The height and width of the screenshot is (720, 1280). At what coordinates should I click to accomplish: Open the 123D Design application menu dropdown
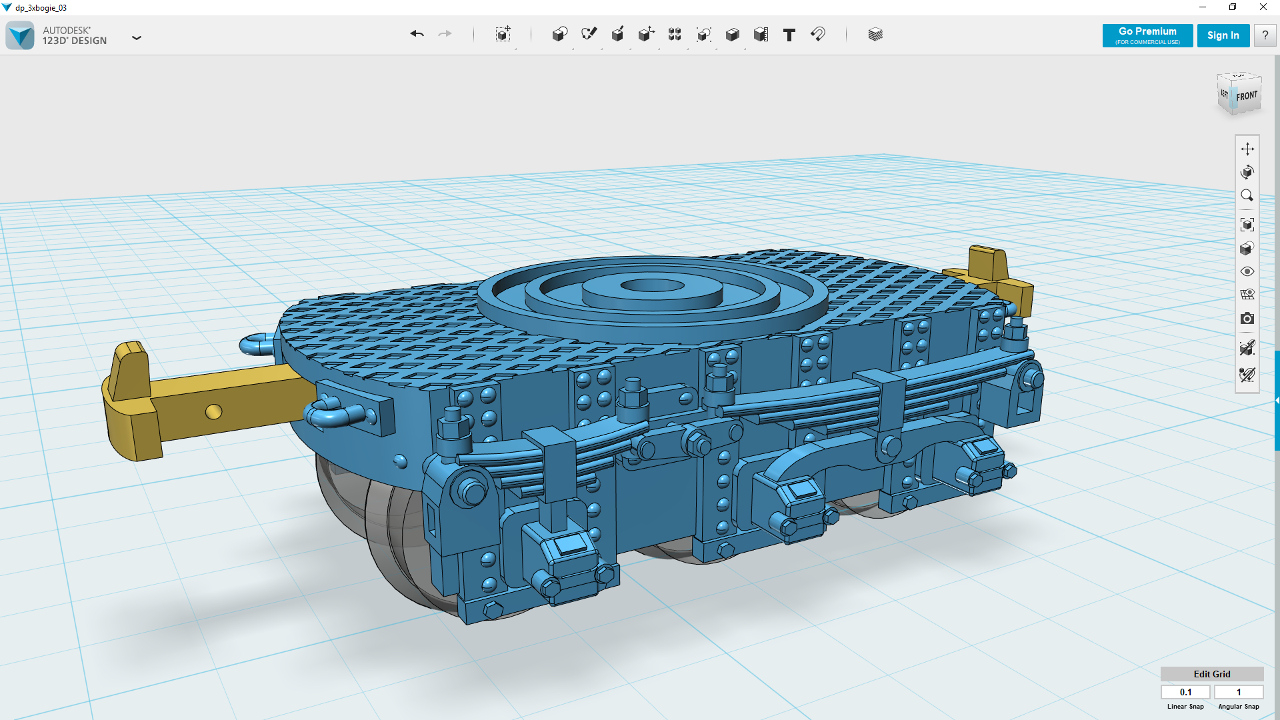click(137, 38)
